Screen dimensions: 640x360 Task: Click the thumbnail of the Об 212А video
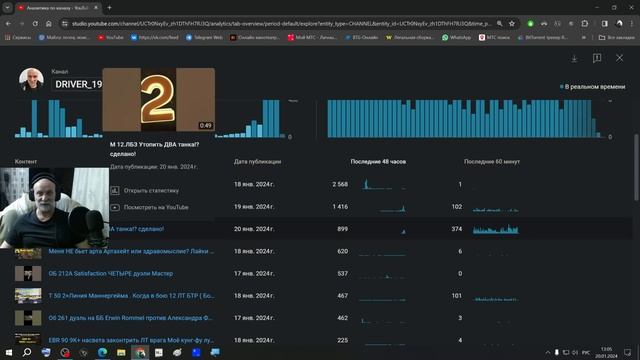pyautogui.click(x=28, y=273)
